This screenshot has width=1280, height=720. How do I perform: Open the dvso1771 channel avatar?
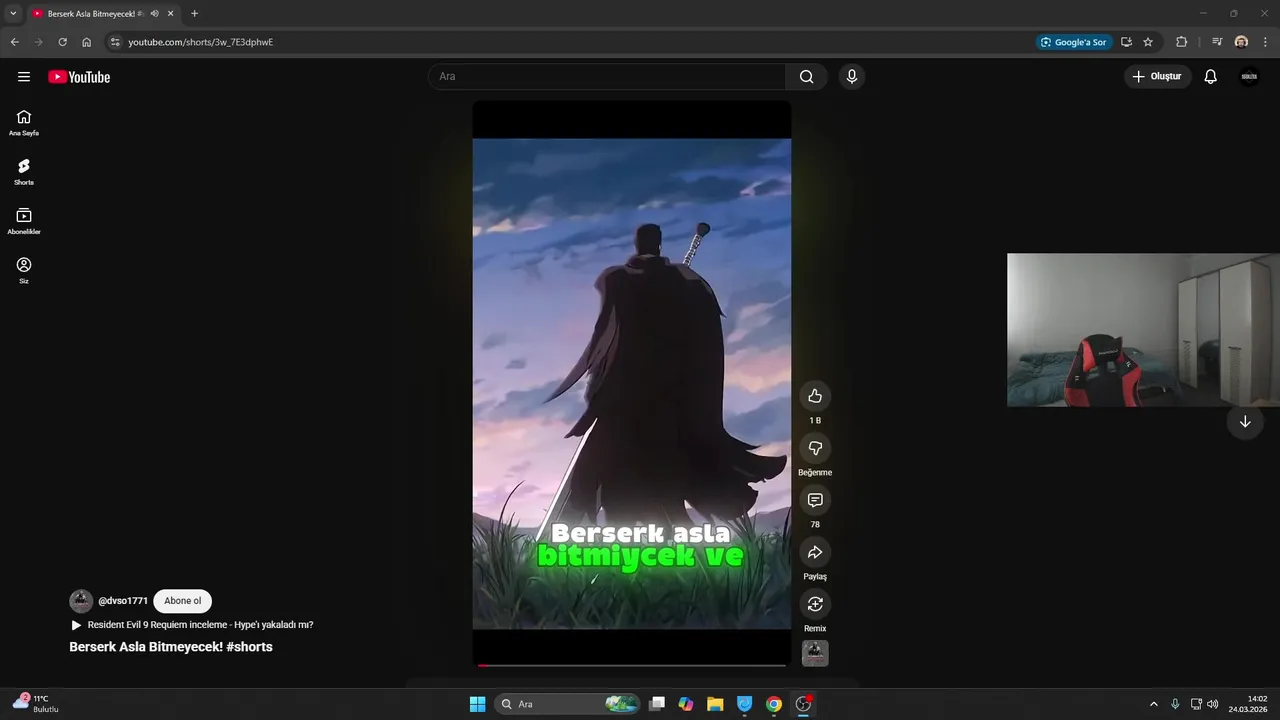tap(81, 601)
